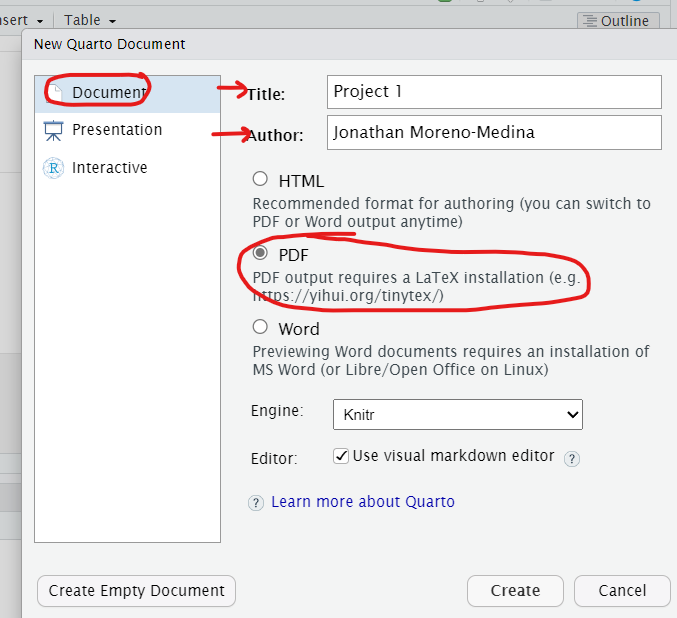Image resolution: width=677 pixels, height=618 pixels.
Task: Select the PDF radio button
Action: point(261,254)
